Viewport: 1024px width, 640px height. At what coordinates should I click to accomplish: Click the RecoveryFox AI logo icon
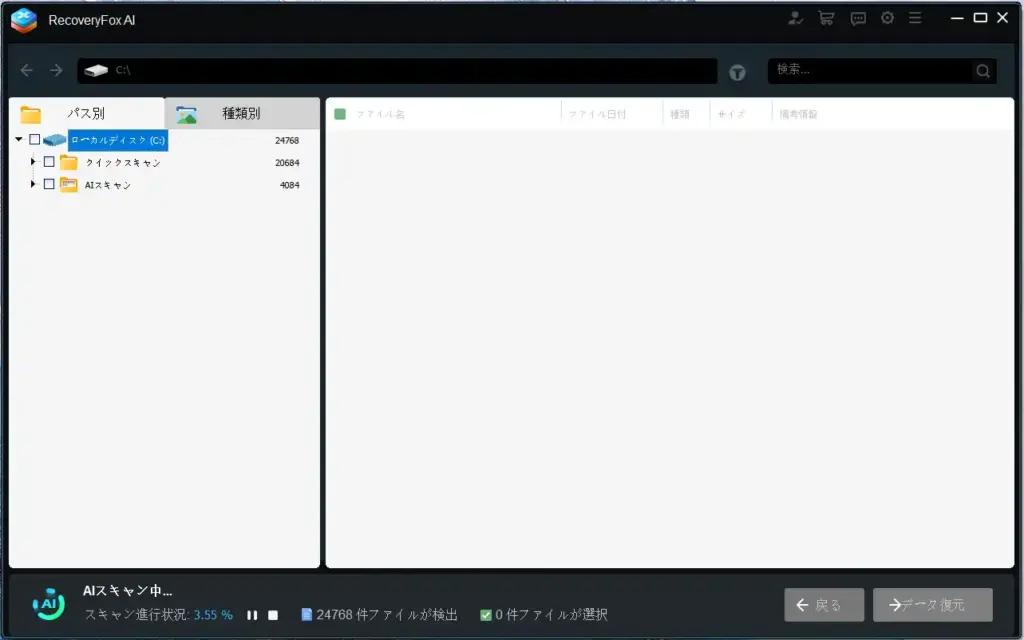pyautogui.click(x=24, y=17)
